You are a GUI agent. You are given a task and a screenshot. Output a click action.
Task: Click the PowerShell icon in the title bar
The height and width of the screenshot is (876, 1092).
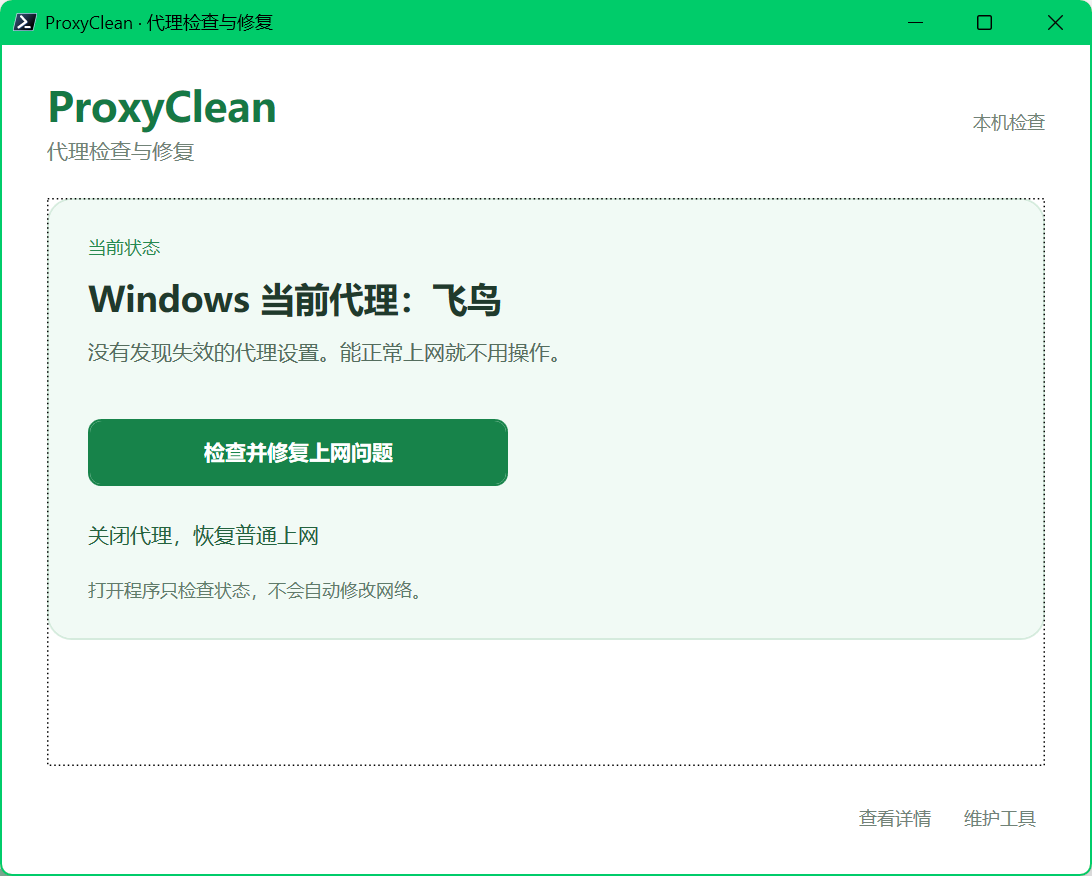coord(24,22)
